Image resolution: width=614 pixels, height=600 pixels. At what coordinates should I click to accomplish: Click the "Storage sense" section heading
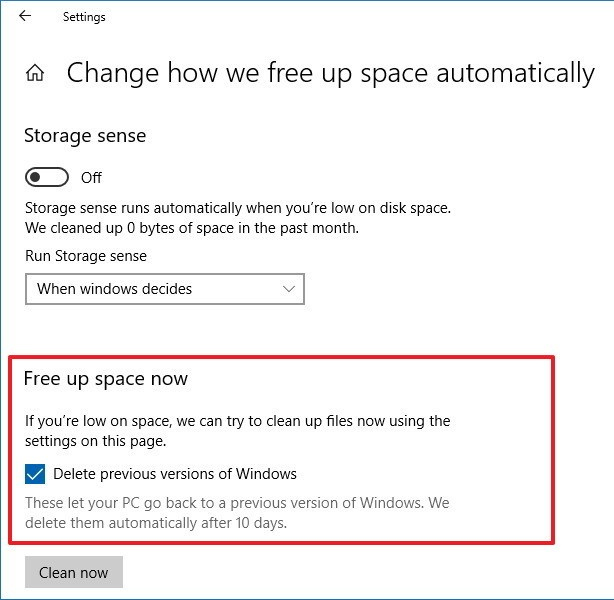tap(85, 135)
